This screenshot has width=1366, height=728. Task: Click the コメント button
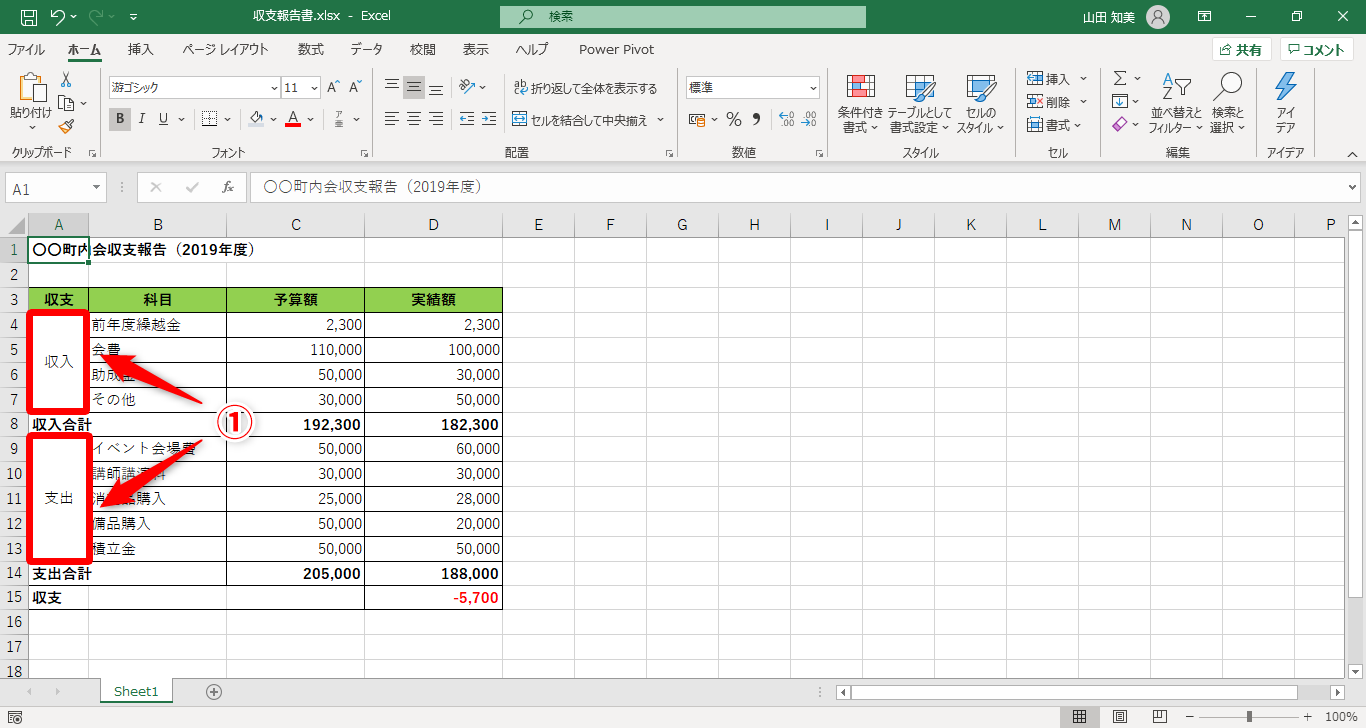pyautogui.click(x=1316, y=49)
